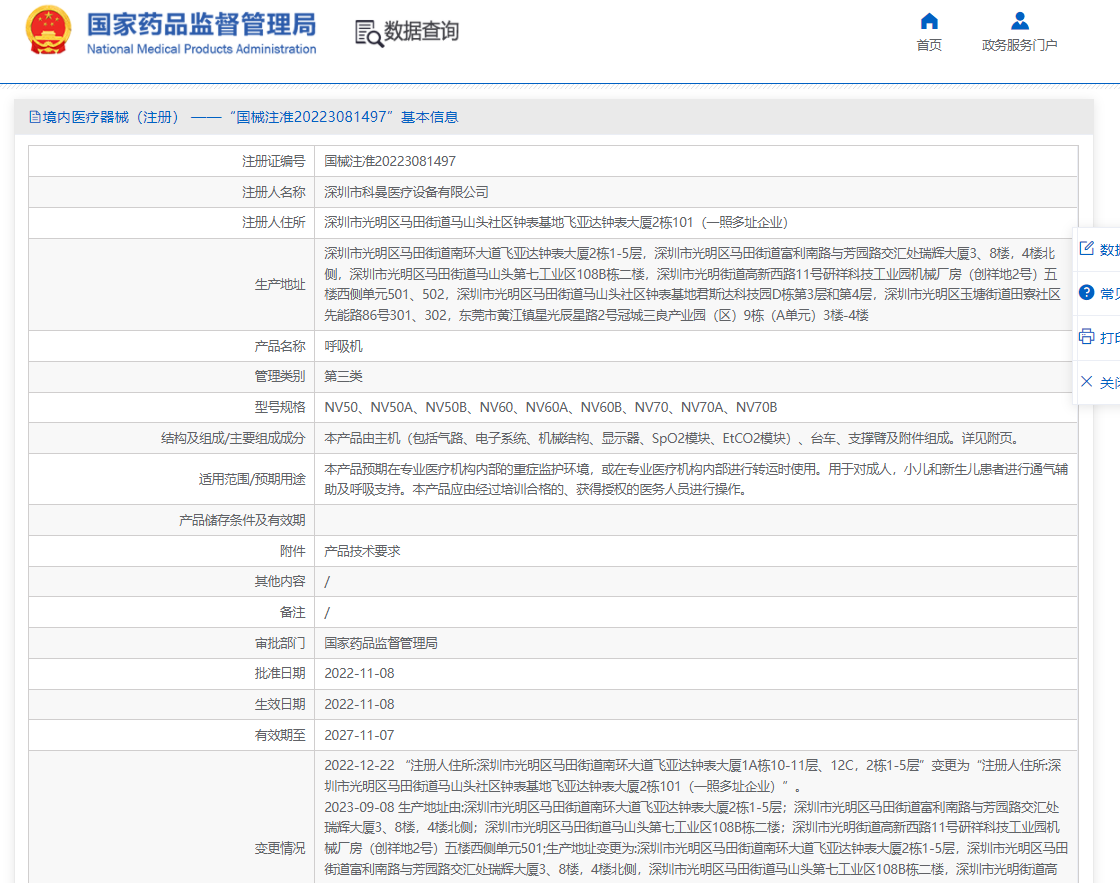The width and height of the screenshot is (1120, 883).
Task: Click the NV50 model list value
Action: pos(551,407)
